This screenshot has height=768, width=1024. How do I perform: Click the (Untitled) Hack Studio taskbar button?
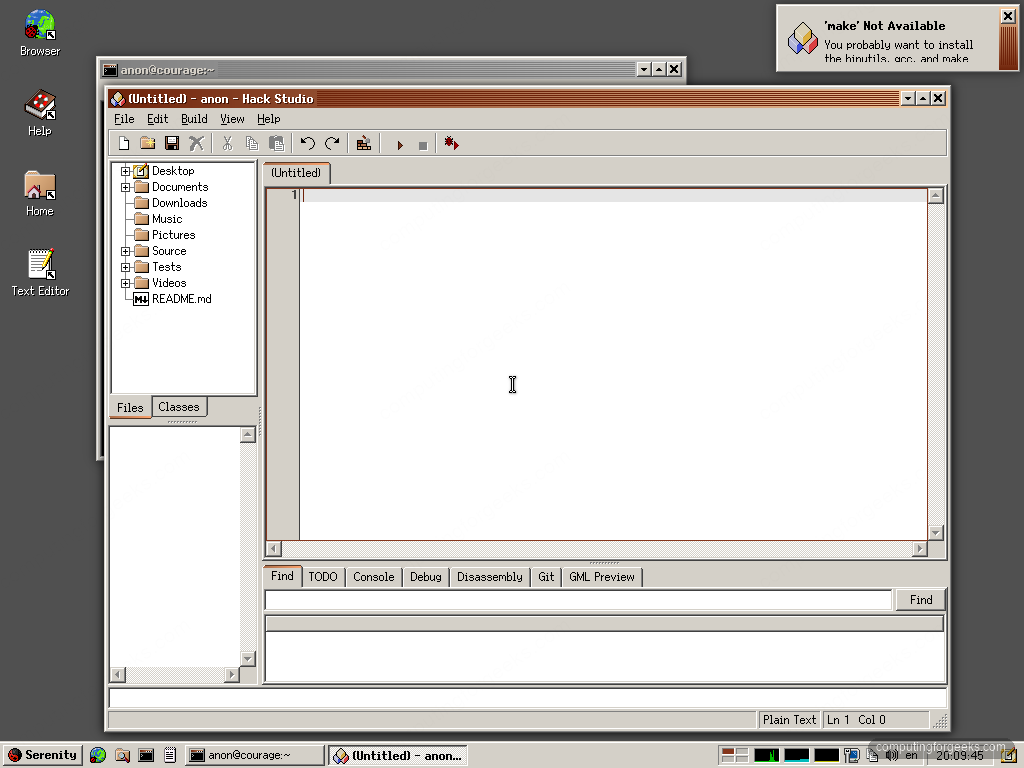[398, 756]
